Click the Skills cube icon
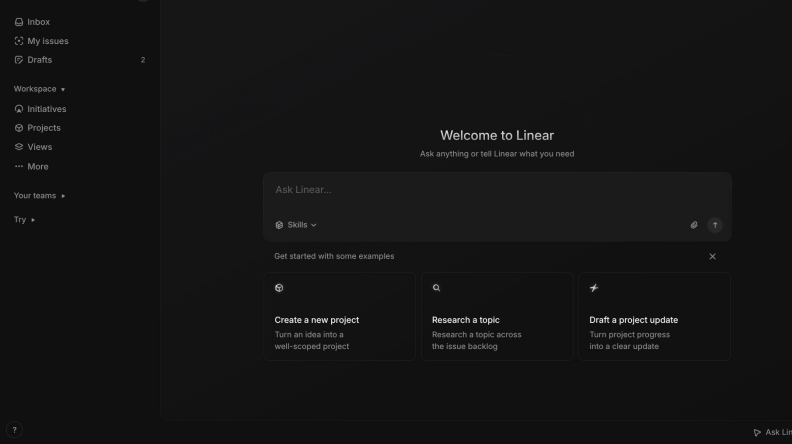The image size is (792, 444). coord(279,225)
